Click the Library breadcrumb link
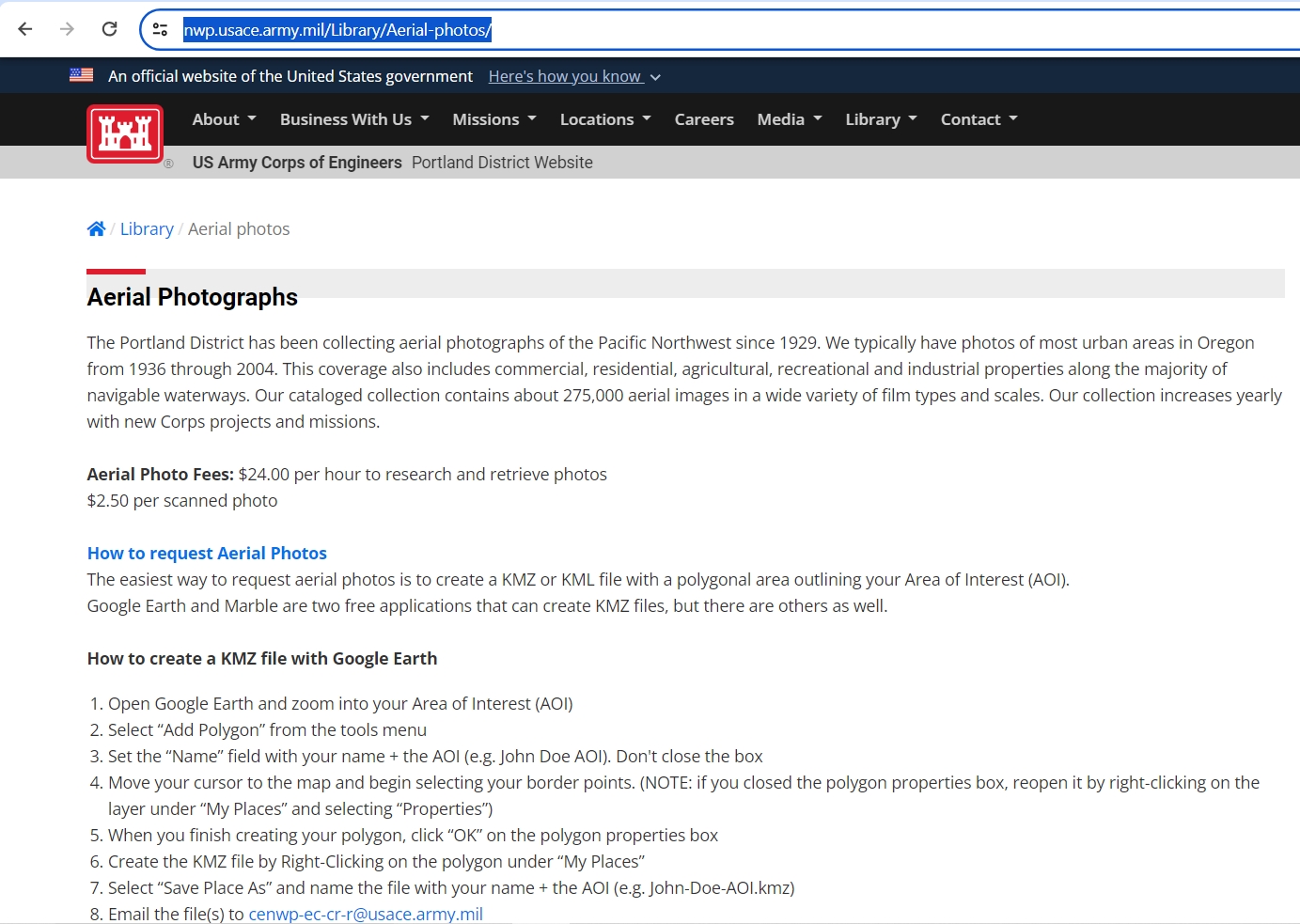 point(147,229)
